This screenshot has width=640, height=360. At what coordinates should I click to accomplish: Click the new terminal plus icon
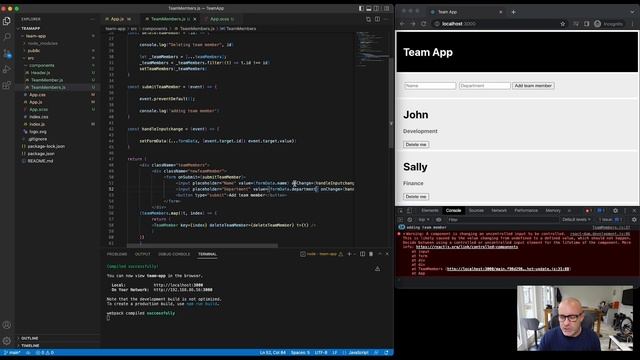coord(349,254)
